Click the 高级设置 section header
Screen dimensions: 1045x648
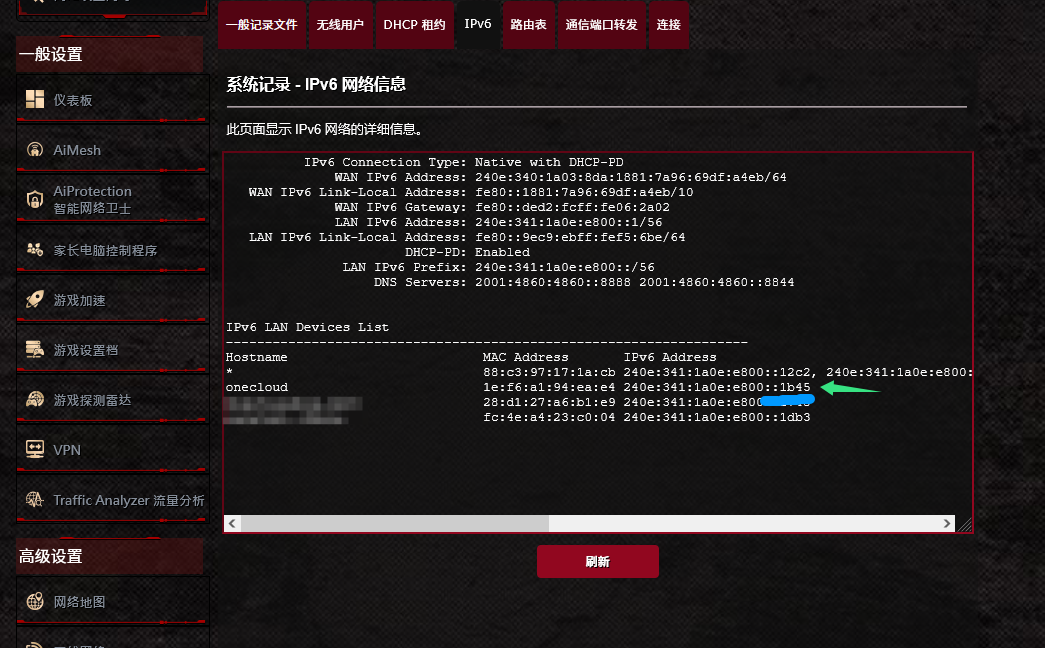pos(110,556)
